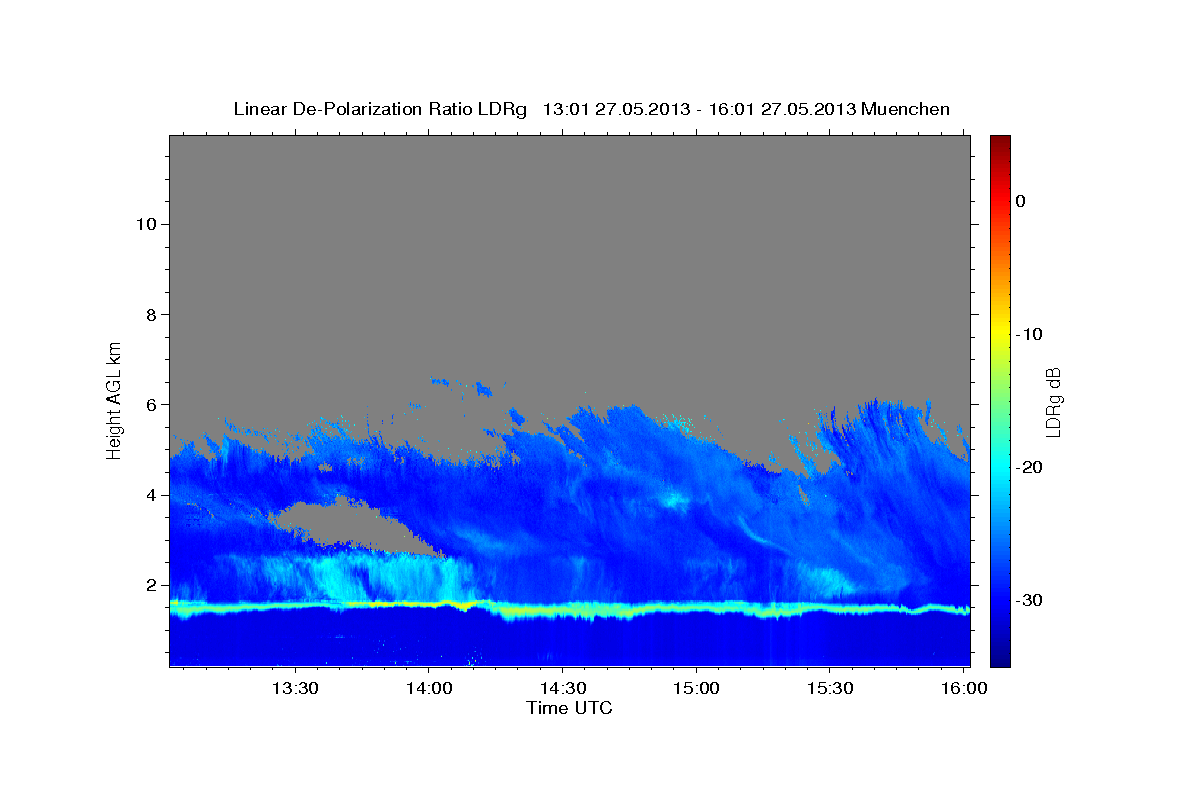
Task: Click the 'Muenchen' location in title
Action: (x=907, y=109)
